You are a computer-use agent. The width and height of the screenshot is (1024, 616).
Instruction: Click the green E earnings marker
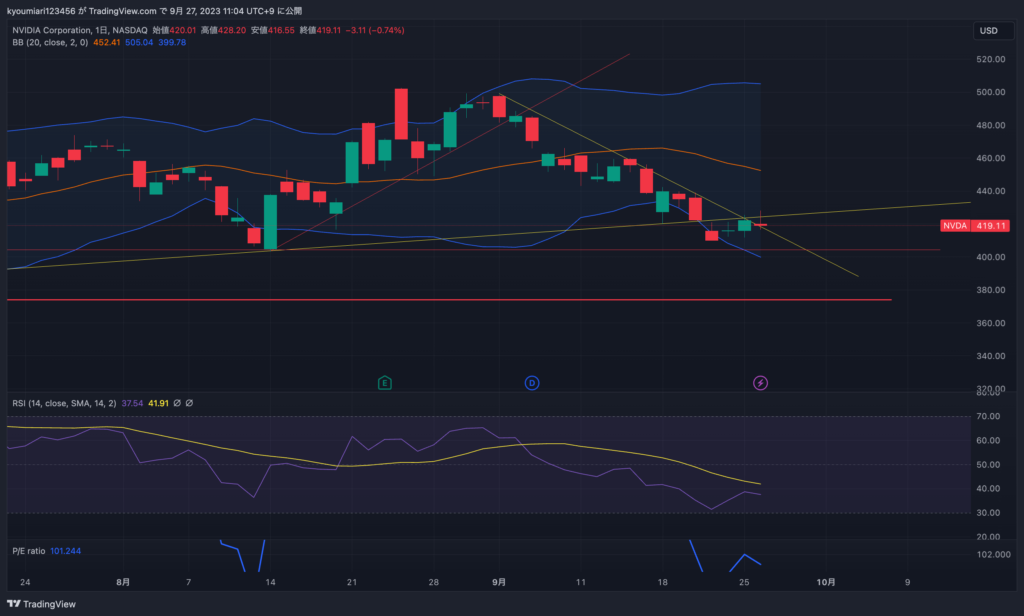385,383
